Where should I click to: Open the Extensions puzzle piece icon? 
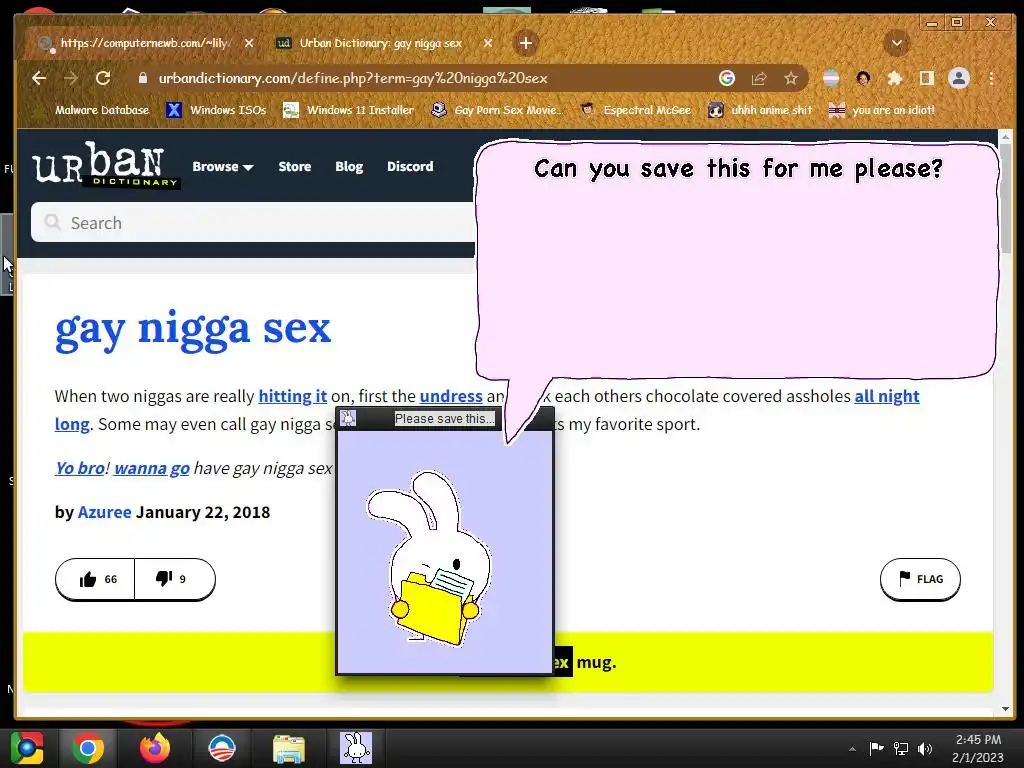[895, 78]
